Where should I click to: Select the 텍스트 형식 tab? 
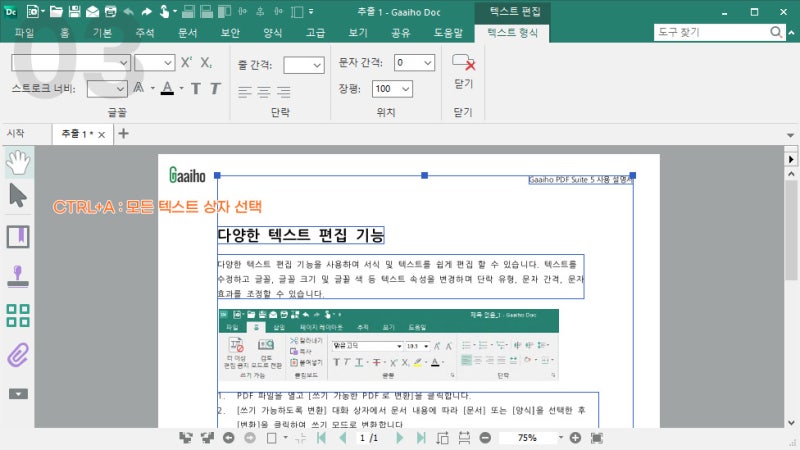coord(512,33)
